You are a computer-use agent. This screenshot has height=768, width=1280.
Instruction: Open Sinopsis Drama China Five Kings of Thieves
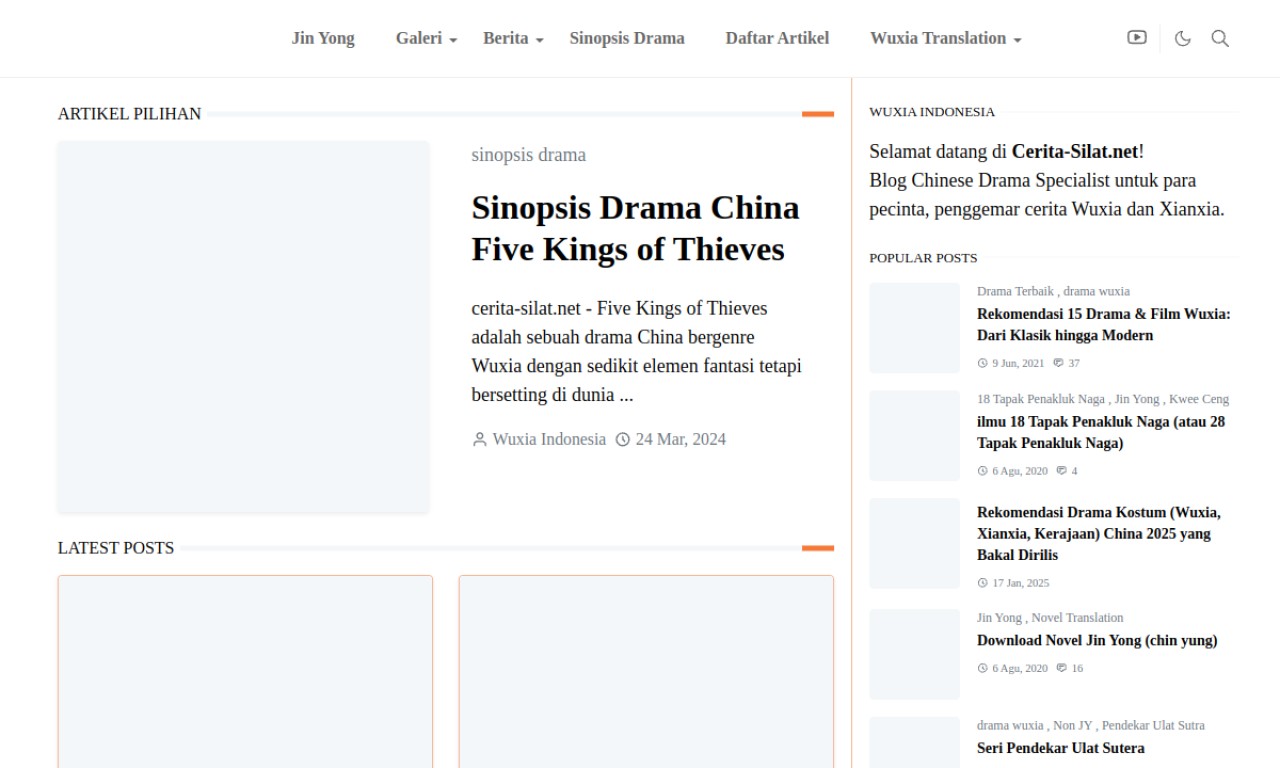pos(635,228)
